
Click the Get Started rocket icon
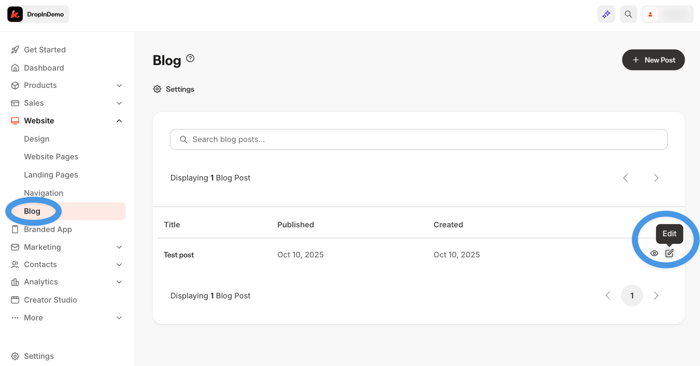tap(15, 50)
